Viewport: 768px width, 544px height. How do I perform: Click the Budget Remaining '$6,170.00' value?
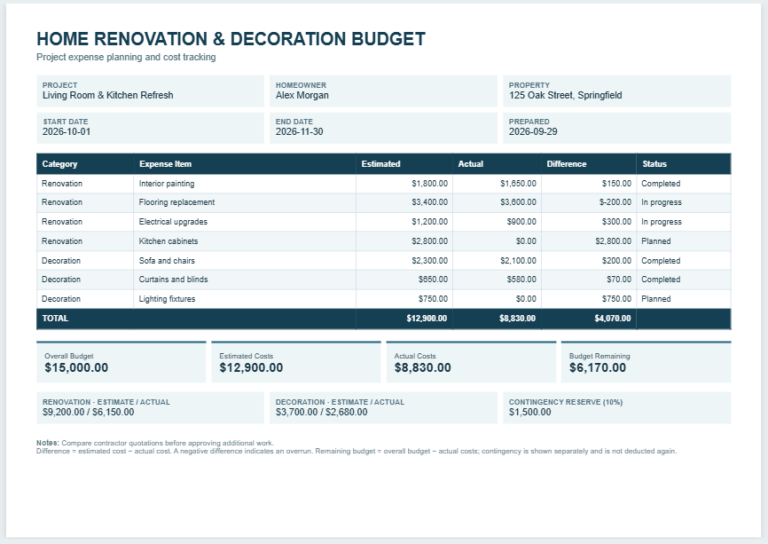click(x=598, y=368)
